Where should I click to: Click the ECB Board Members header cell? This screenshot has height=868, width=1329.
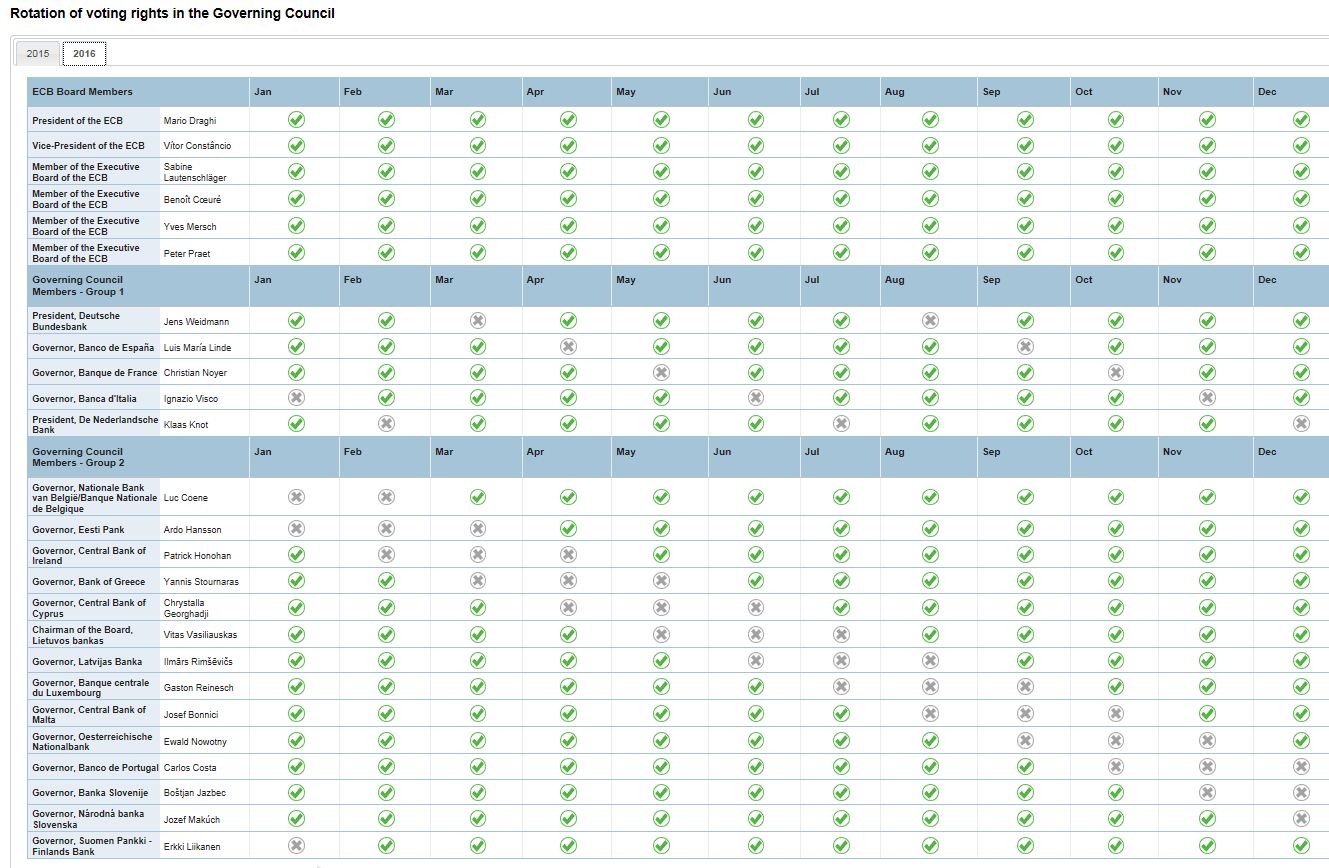pos(82,92)
